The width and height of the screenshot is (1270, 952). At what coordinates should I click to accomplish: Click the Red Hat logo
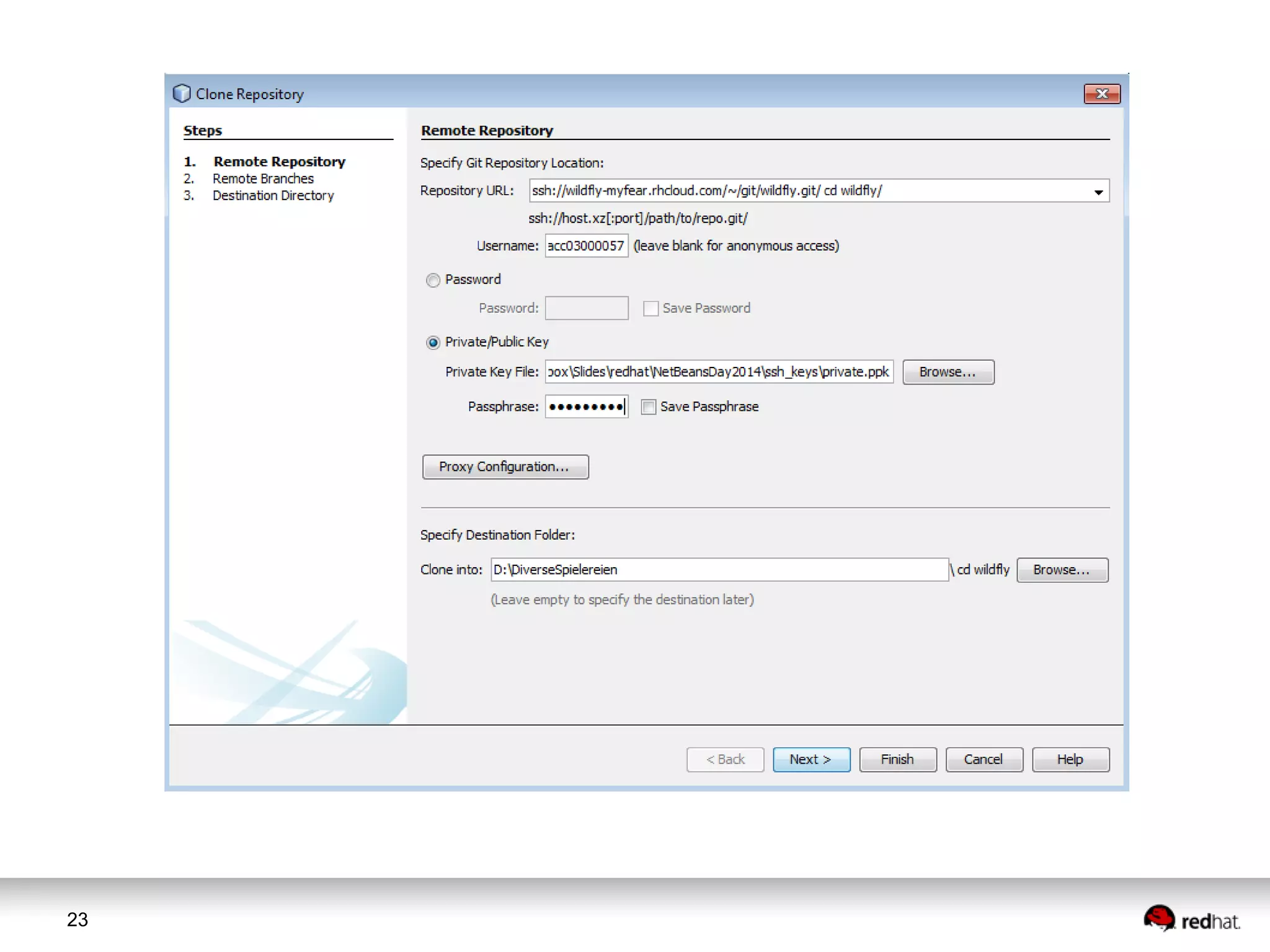[x=1191, y=919]
